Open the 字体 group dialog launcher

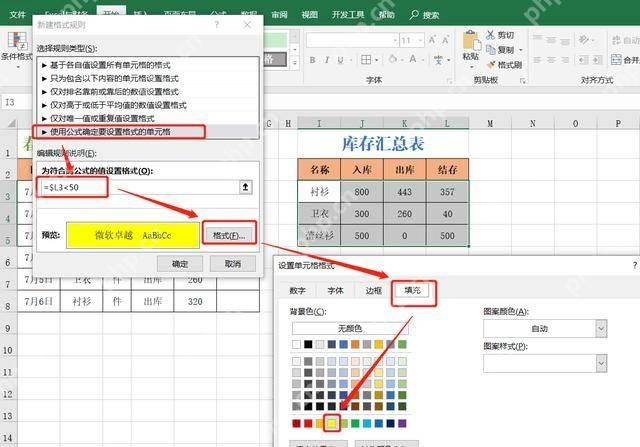click(450, 81)
